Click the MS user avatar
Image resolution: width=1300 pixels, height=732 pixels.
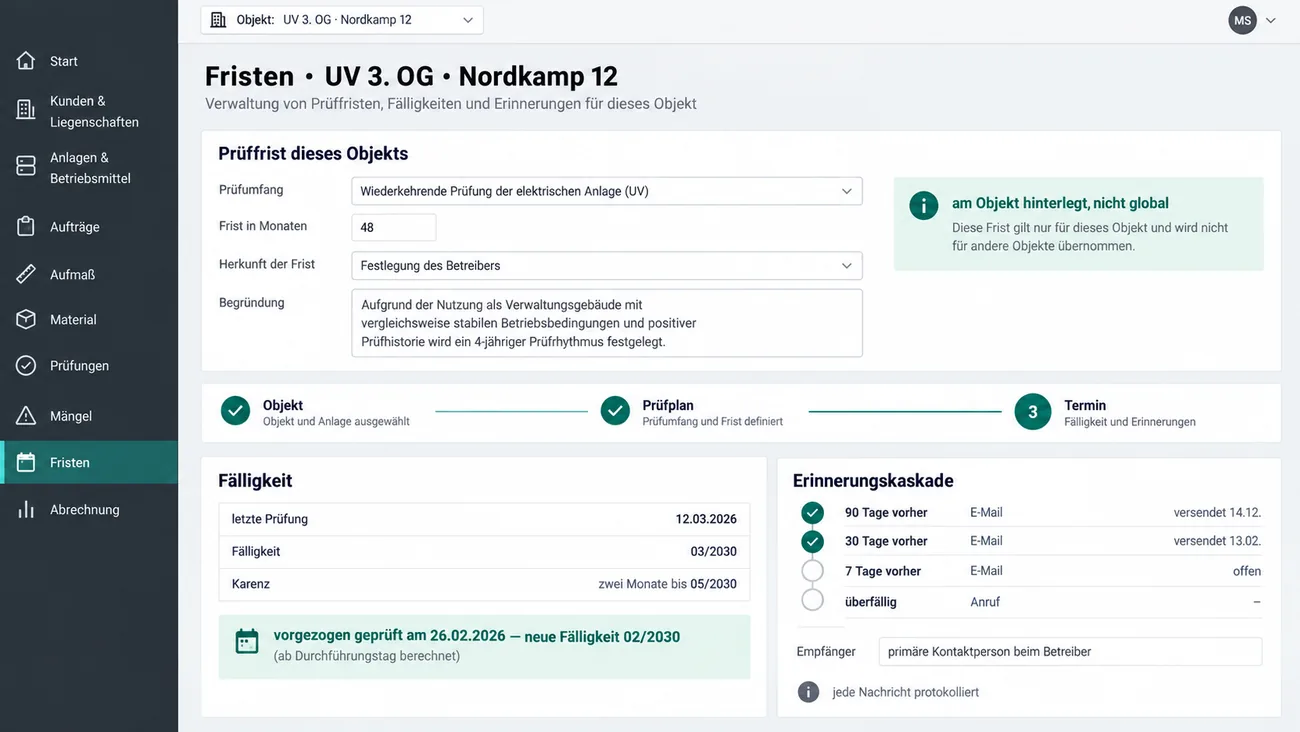(1242, 20)
